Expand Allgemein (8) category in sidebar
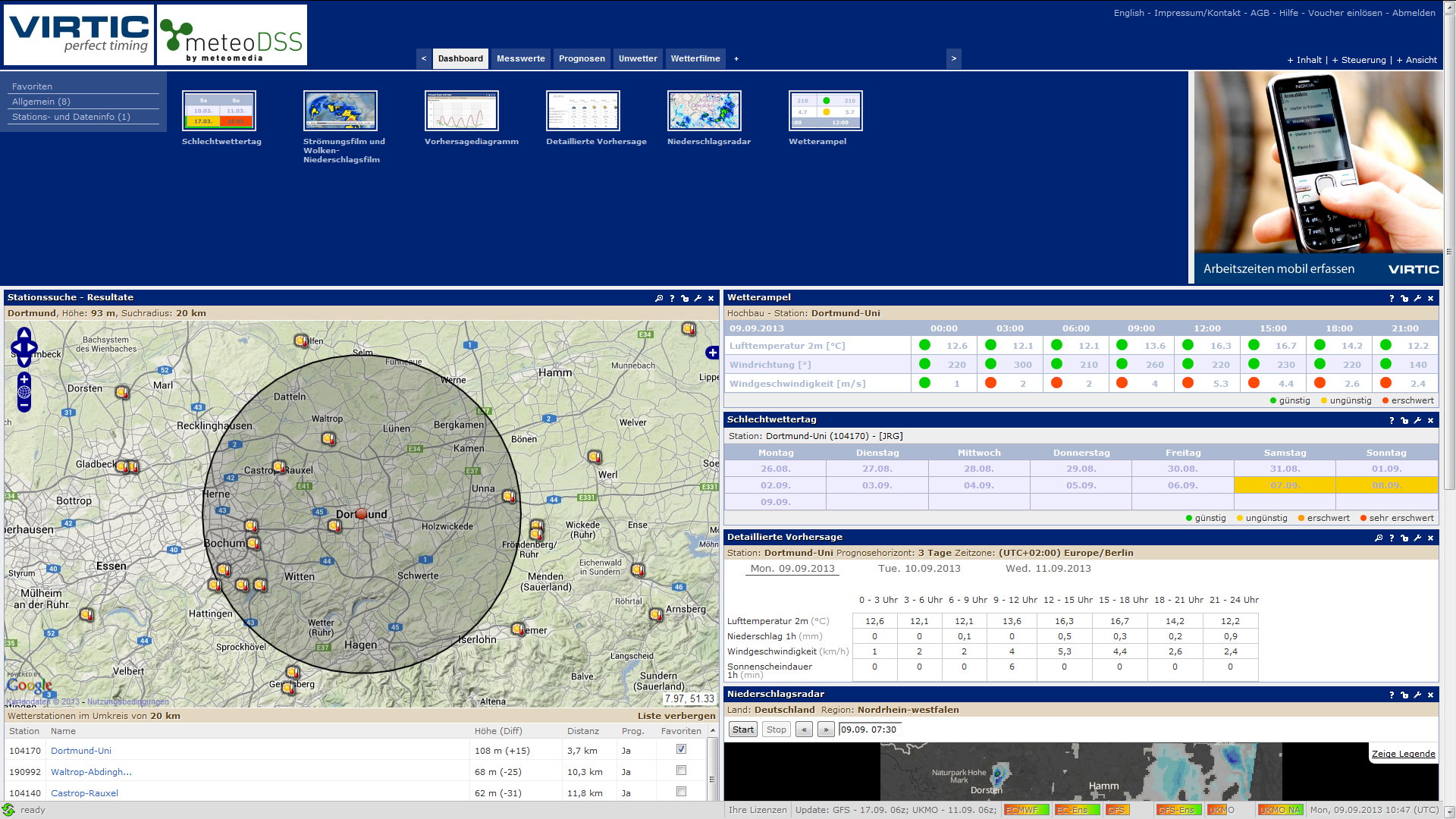 click(41, 102)
